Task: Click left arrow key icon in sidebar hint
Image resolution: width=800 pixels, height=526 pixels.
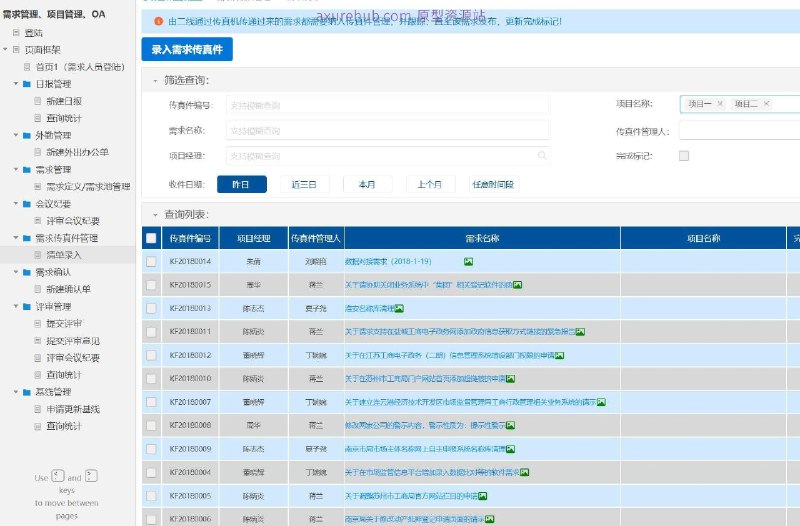Action: click(x=58, y=476)
